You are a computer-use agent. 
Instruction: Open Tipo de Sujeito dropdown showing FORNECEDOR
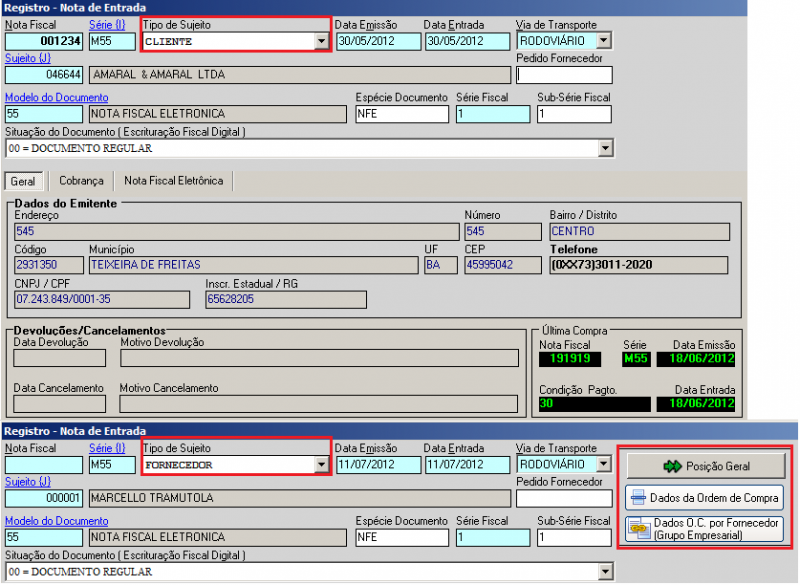pyautogui.click(x=321, y=465)
